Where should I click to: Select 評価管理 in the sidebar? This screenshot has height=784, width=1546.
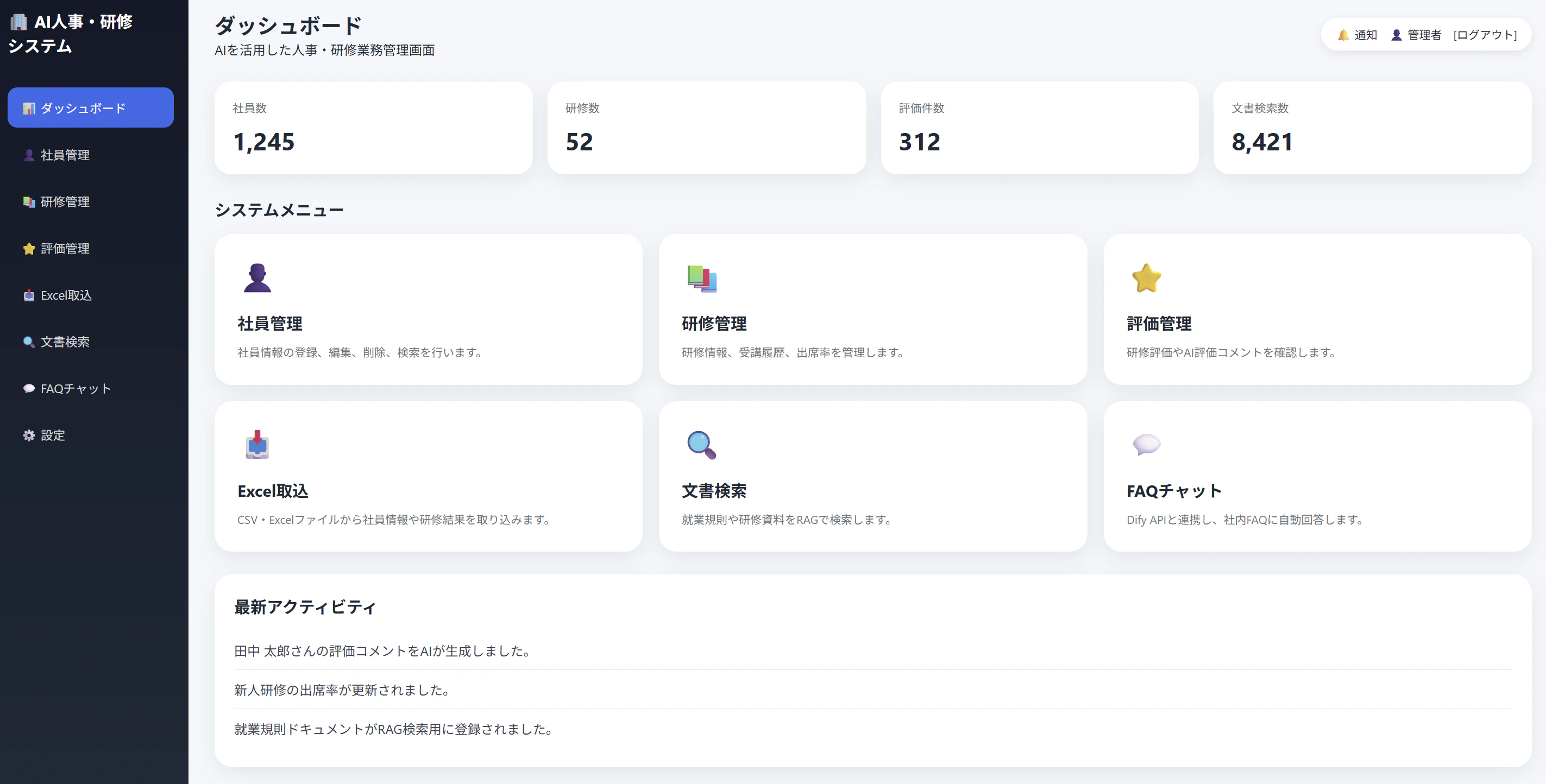coord(91,249)
